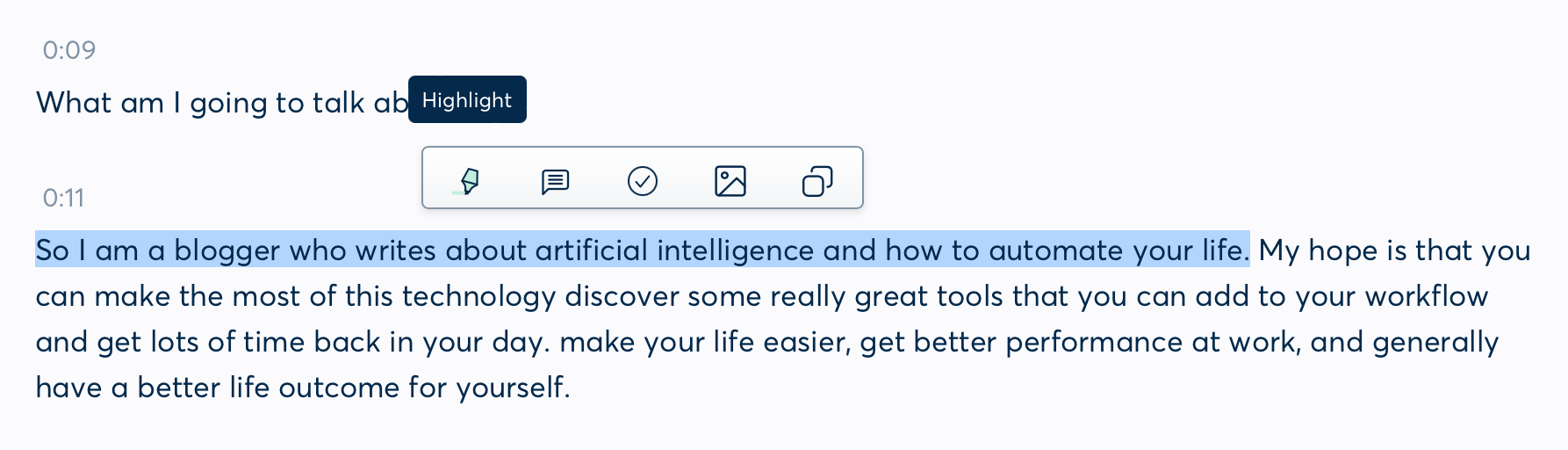Click the word 'workflow' in the transcript
The width and height of the screenshot is (1568, 450).
1427,296
